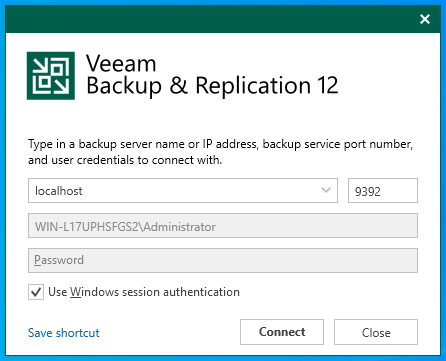This screenshot has height=361, width=446.
Task: Click the top-left arrow in the Veeam logo
Action: click(41, 66)
